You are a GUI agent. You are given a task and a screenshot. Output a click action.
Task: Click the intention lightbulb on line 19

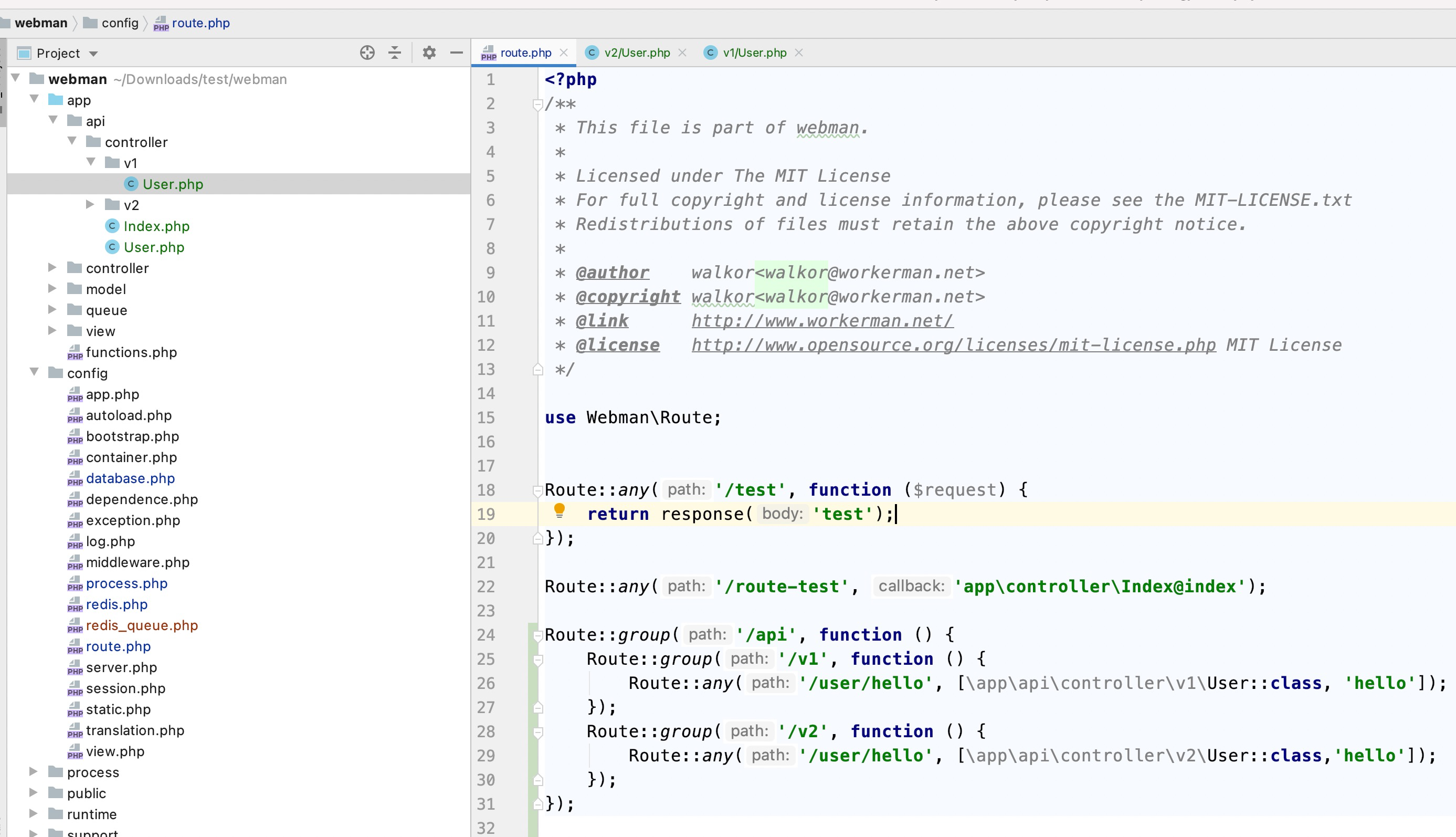(559, 510)
